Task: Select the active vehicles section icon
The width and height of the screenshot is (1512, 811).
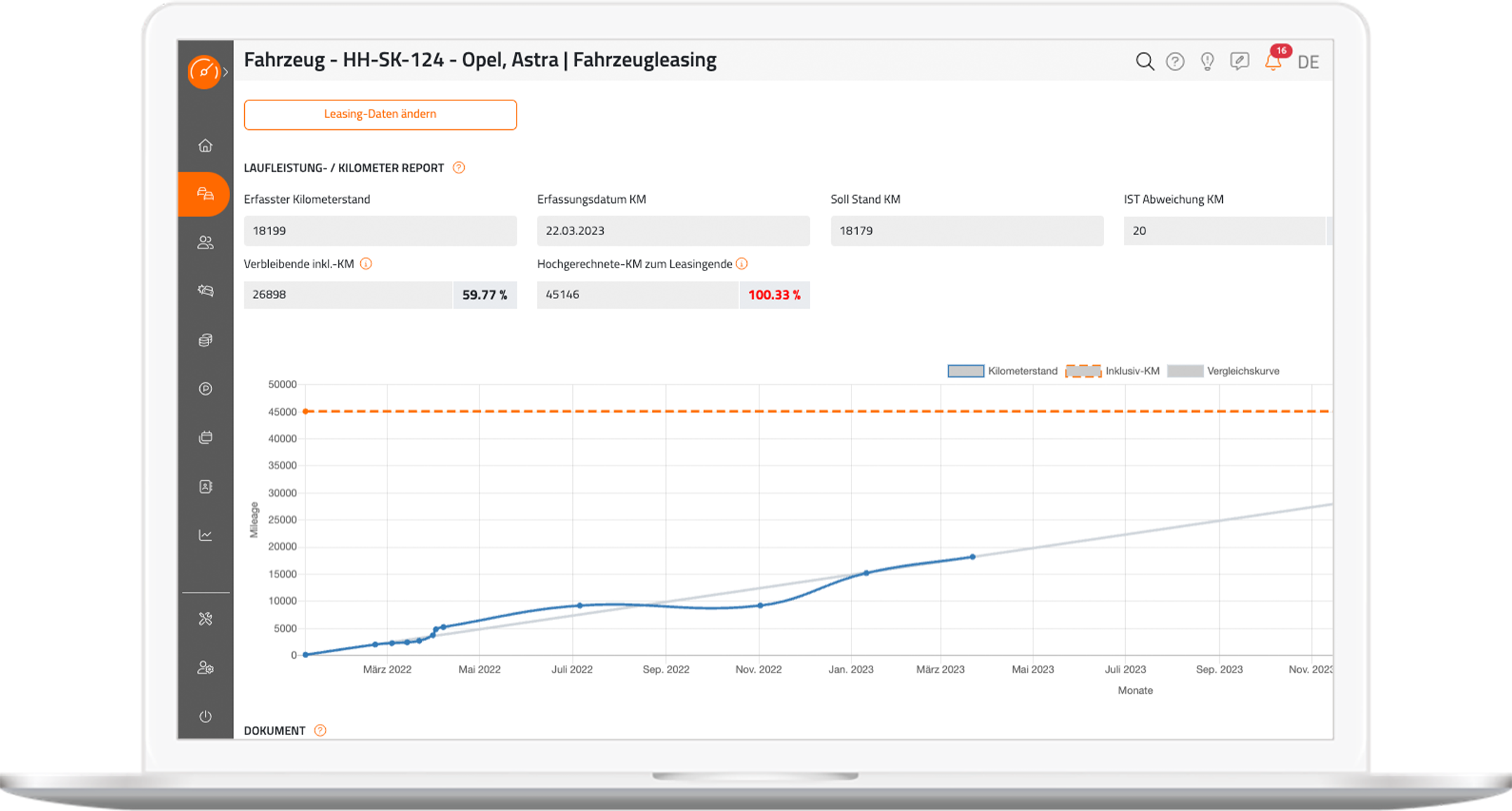Action: (205, 194)
